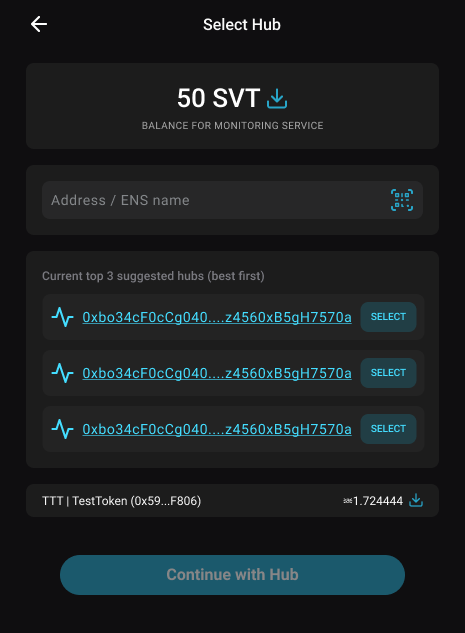Click the TestToken balance download icon
This screenshot has width=465, height=633.
(416, 501)
